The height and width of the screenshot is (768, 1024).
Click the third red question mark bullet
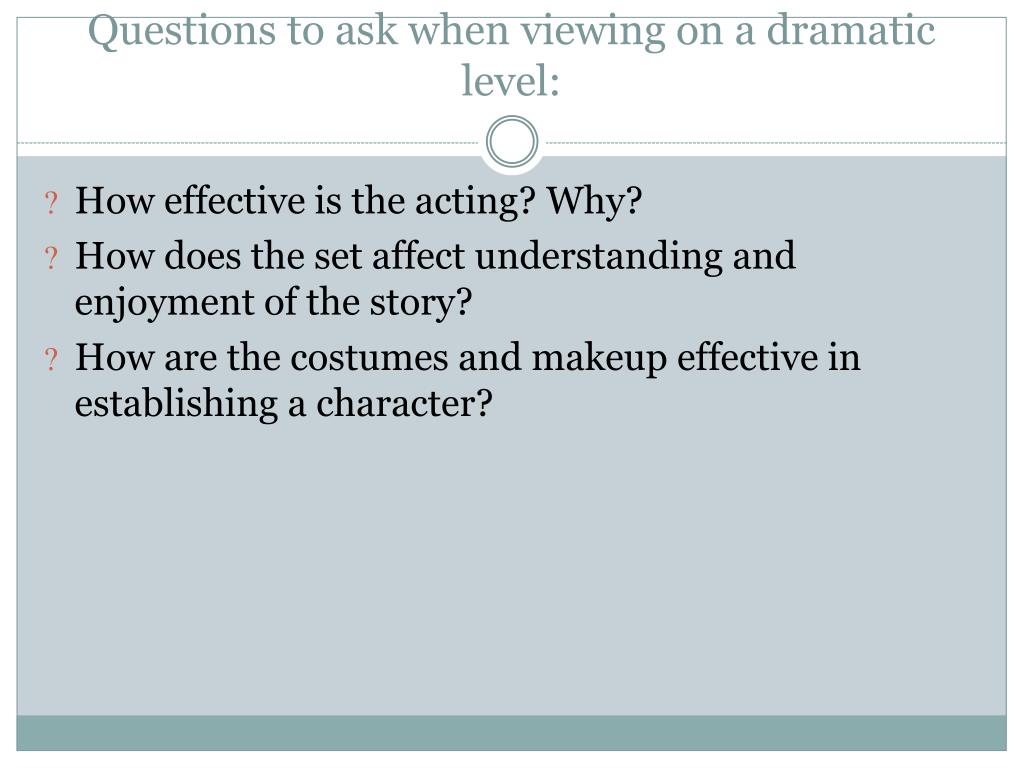point(51,359)
